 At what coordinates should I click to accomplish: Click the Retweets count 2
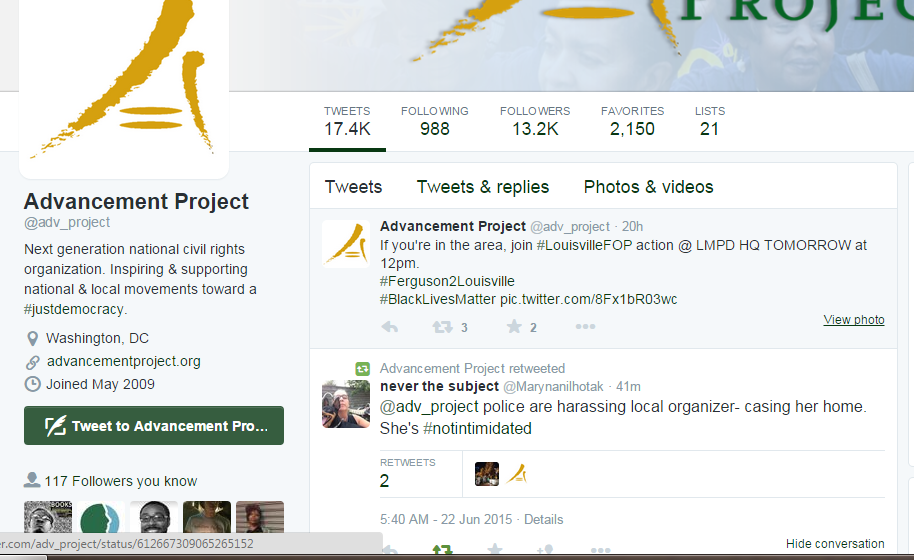(x=385, y=481)
